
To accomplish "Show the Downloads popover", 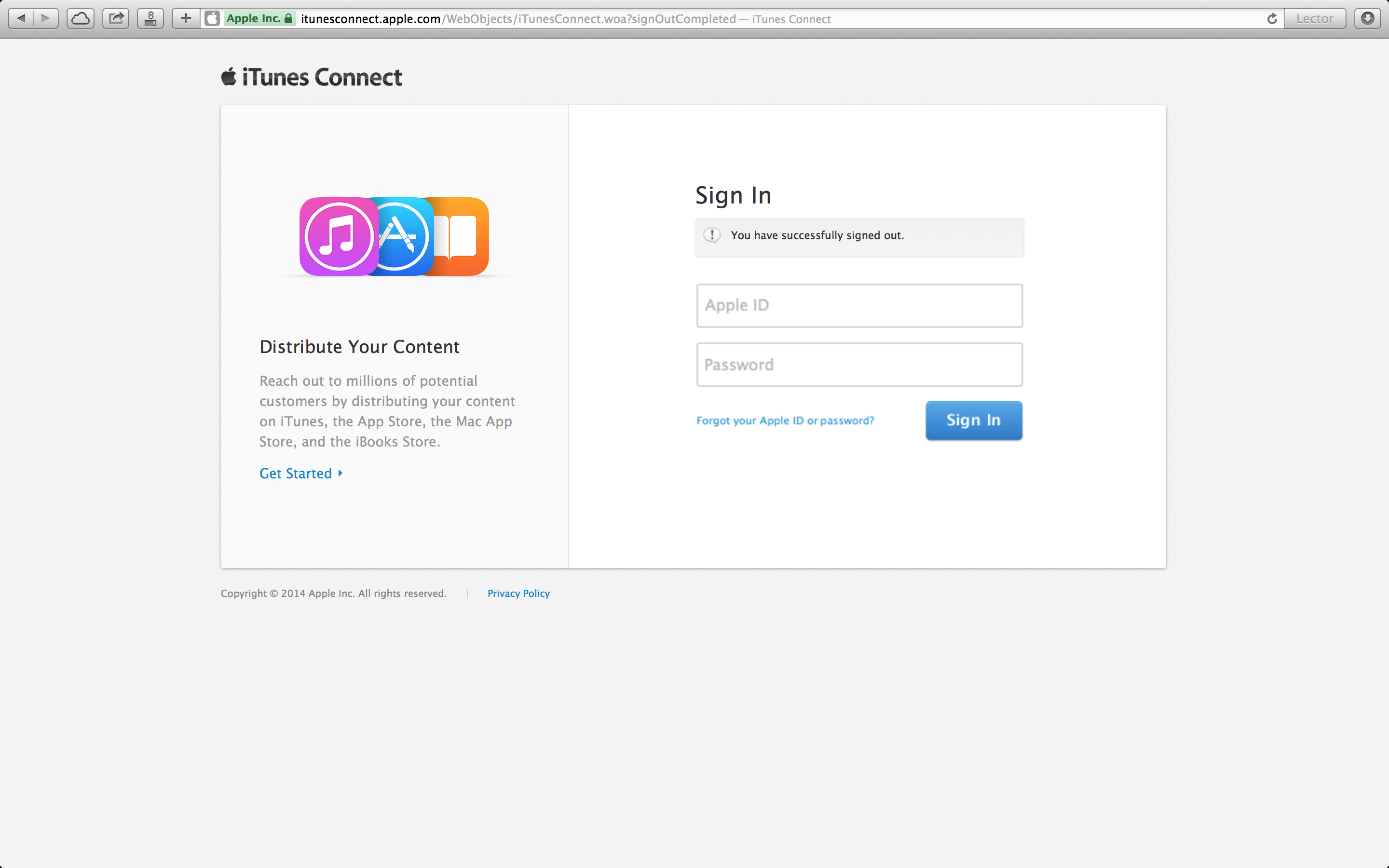I will tap(1368, 18).
